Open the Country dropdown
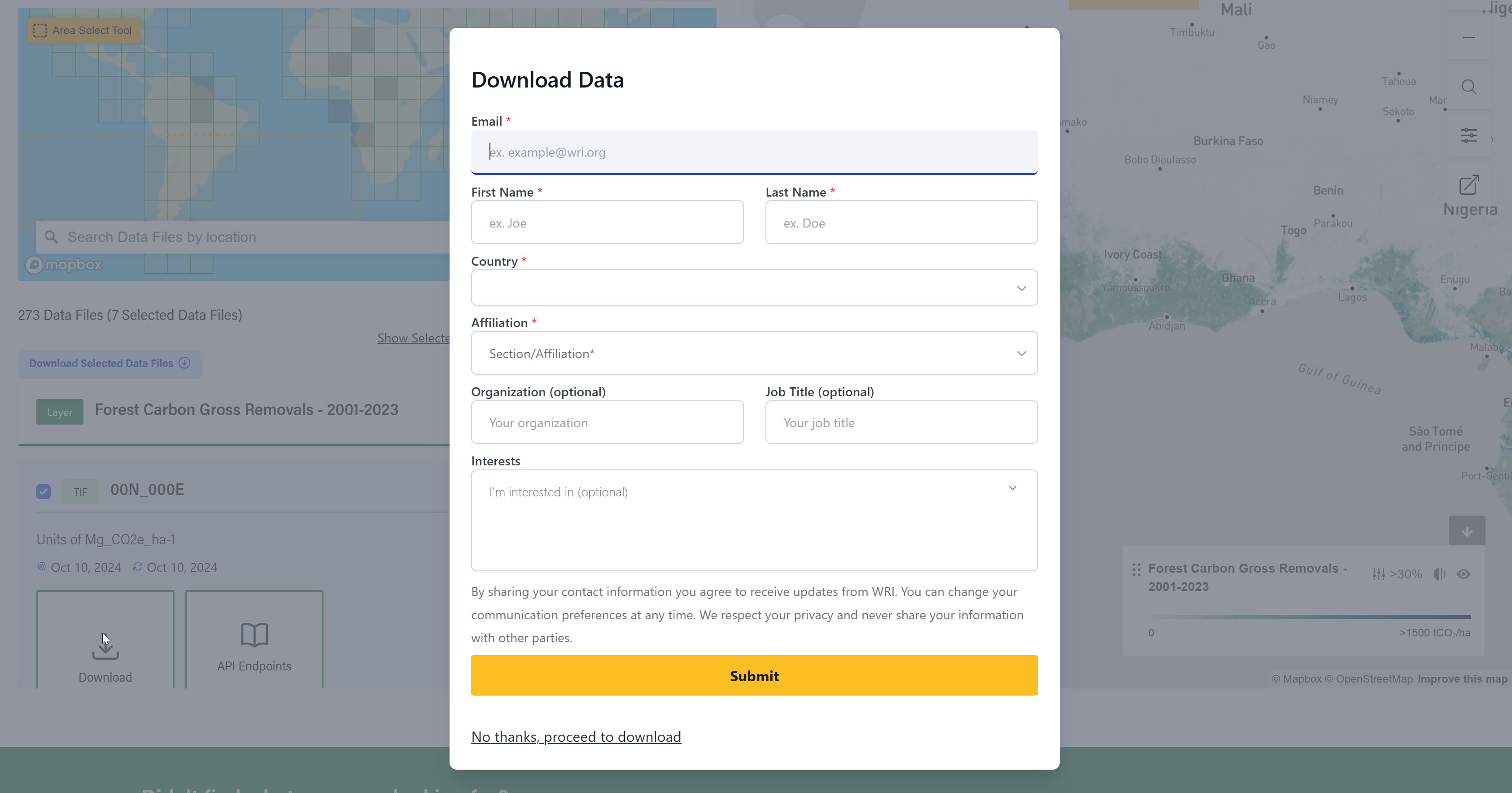This screenshot has height=793, width=1512. click(754, 288)
